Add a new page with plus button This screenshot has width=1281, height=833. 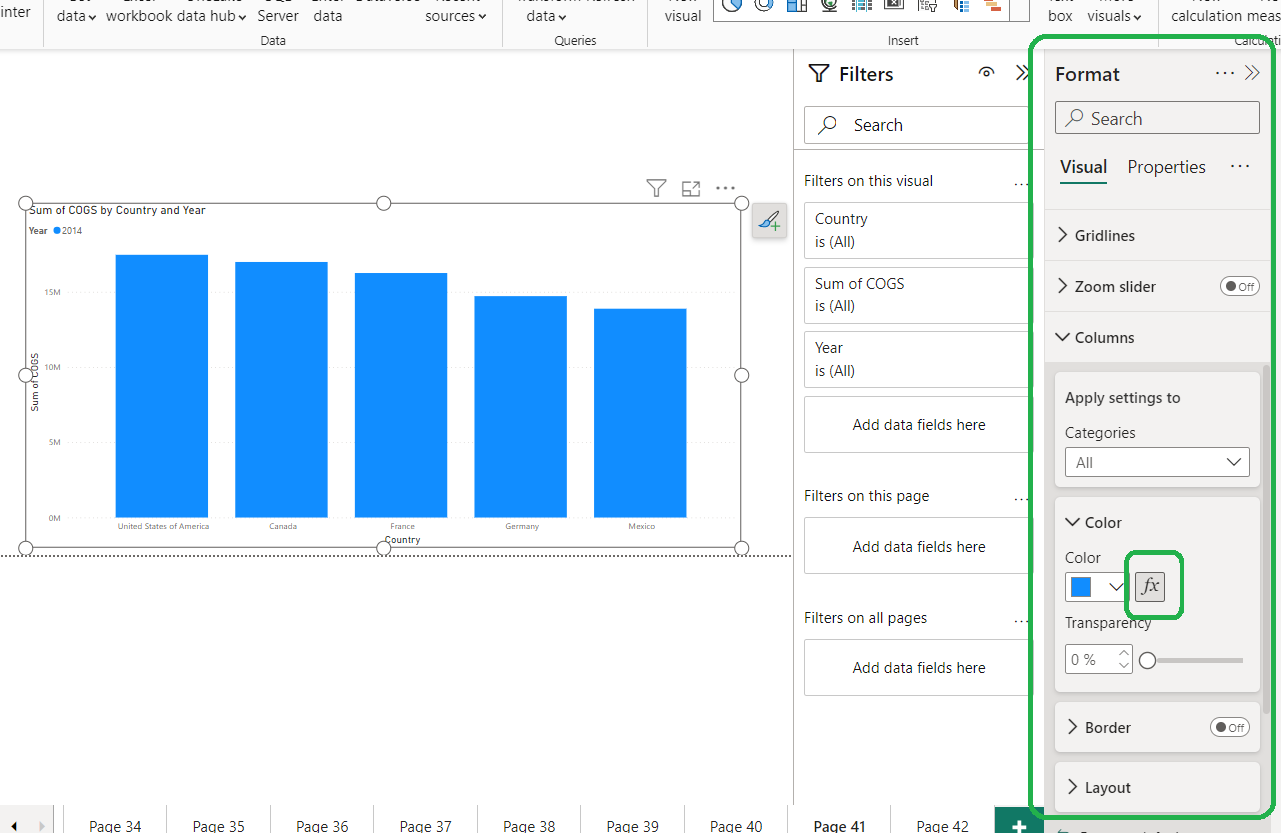[1018, 826]
